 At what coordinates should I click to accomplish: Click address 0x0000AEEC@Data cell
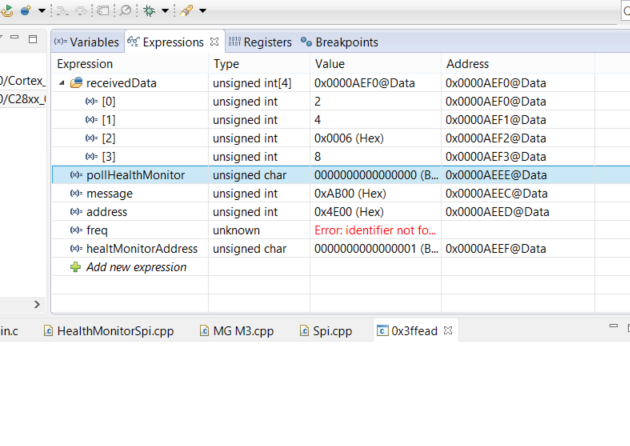(496, 194)
